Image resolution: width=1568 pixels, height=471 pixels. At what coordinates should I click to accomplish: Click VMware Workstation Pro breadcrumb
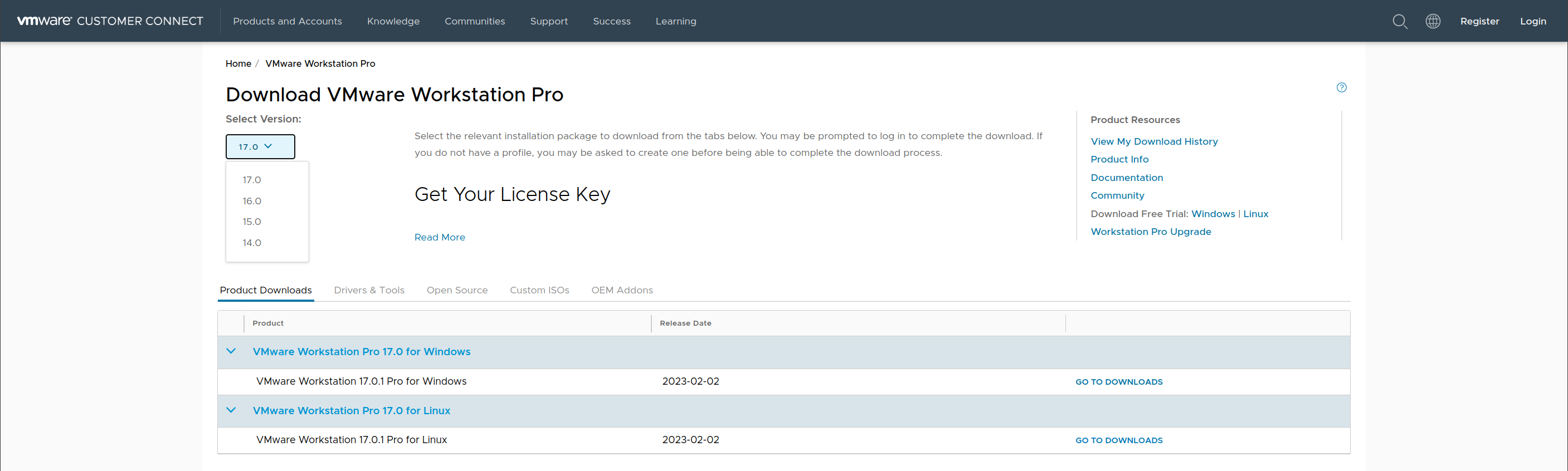click(320, 63)
